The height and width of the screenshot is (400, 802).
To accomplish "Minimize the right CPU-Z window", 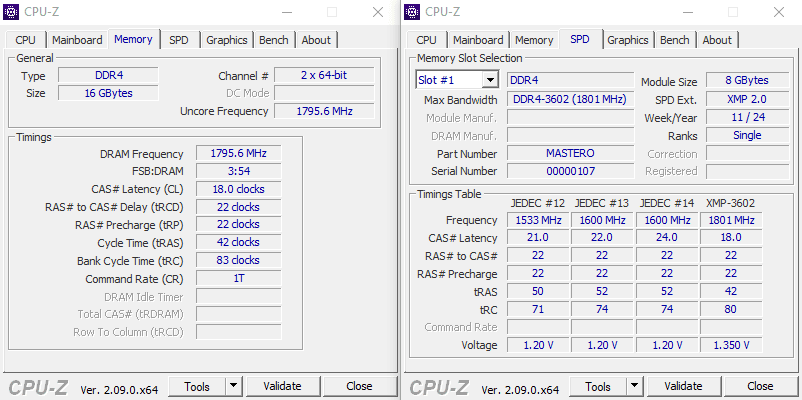I will point(688,12).
